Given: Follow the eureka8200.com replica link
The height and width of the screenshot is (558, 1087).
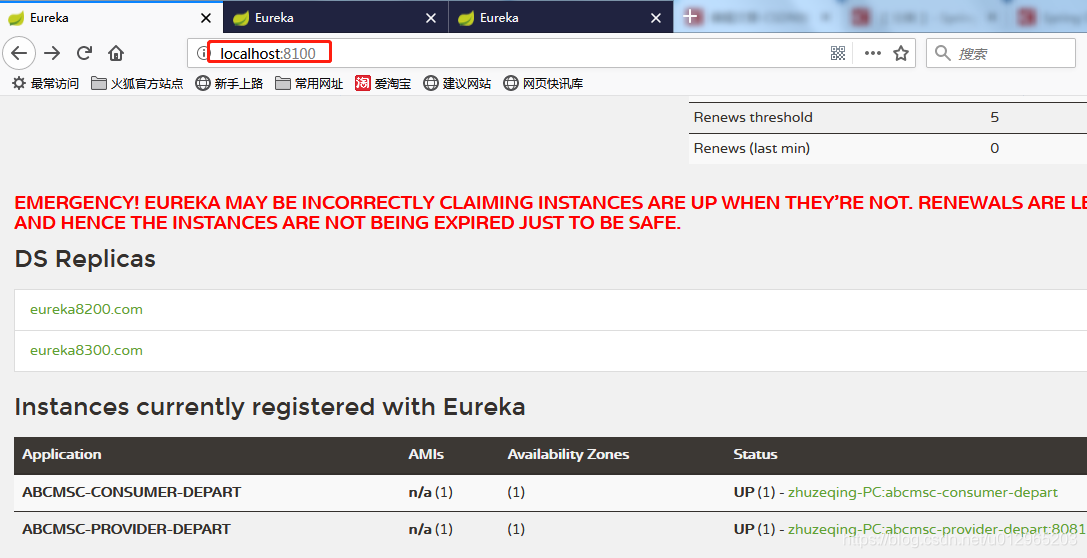Looking at the screenshot, I should tap(86, 310).
